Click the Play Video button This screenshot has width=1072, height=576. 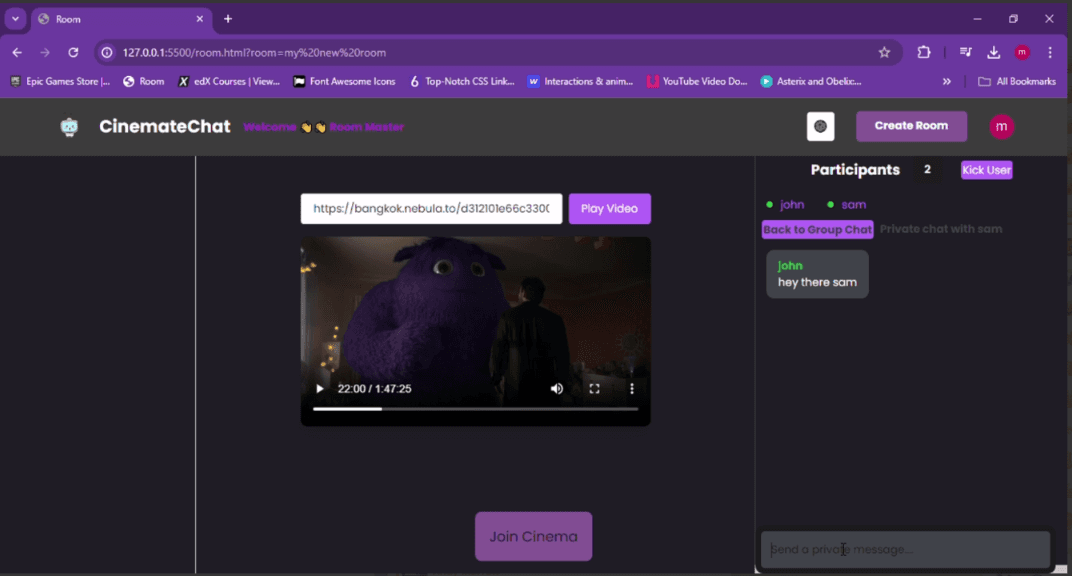pyautogui.click(x=609, y=208)
